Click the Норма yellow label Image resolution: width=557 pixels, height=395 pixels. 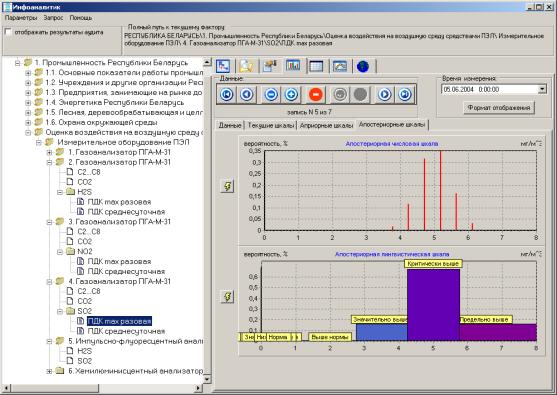[278, 337]
